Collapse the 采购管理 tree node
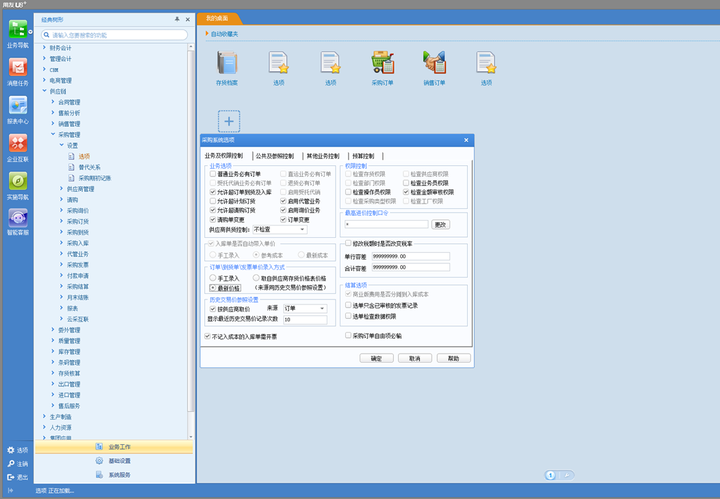720x499 pixels. coord(53,134)
